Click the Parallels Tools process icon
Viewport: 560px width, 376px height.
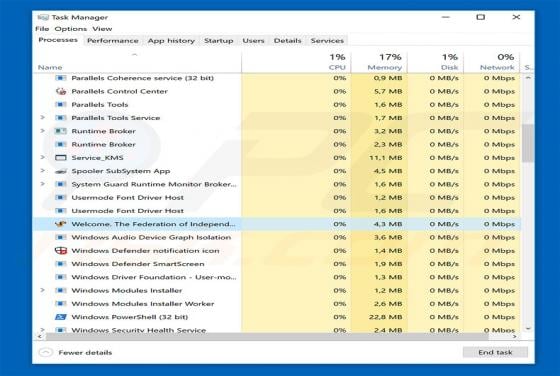coord(60,105)
